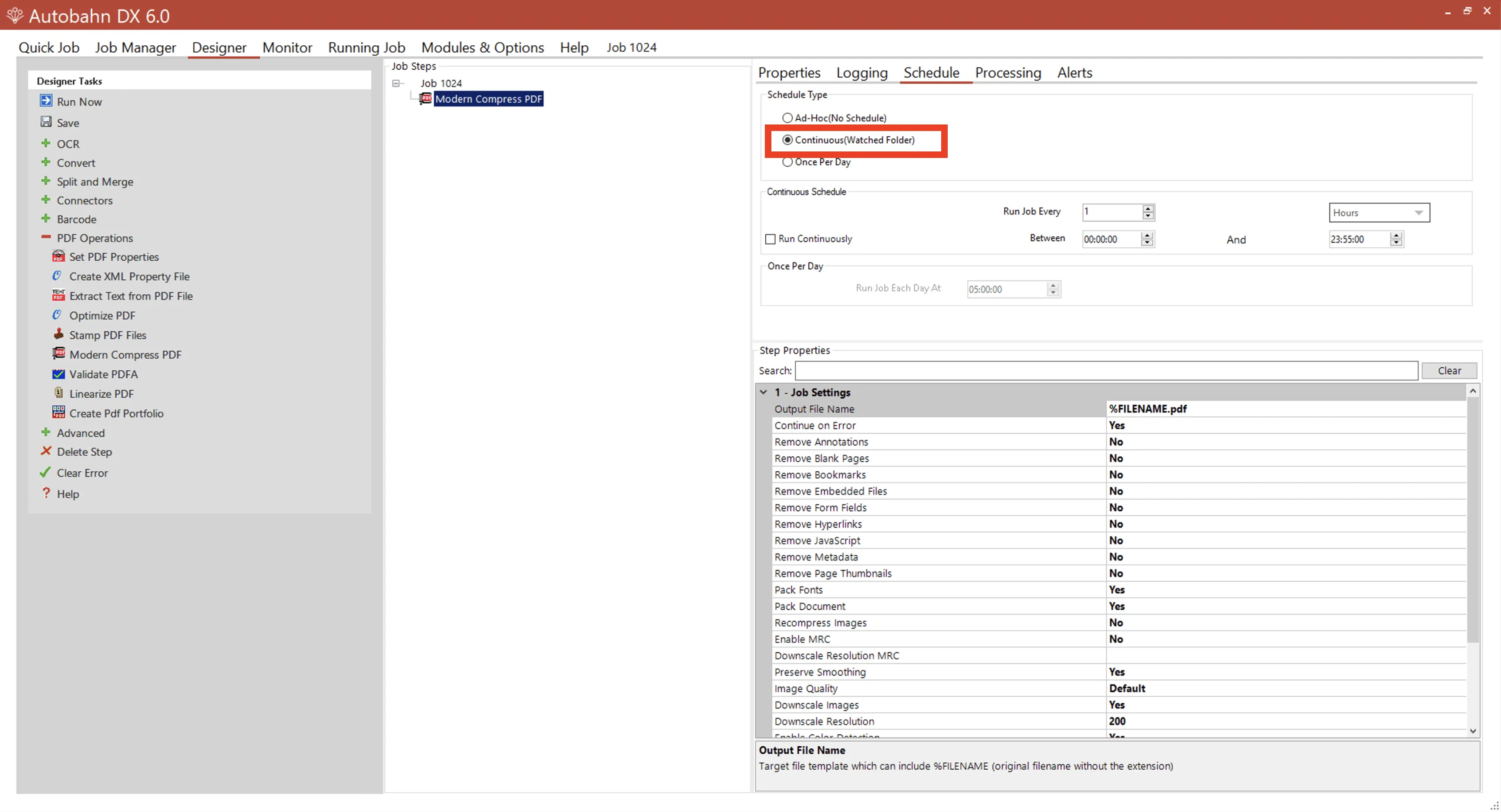This screenshot has width=1501, height=812.
Task: Click the Set PDF Properties icon
Action: 58,256
